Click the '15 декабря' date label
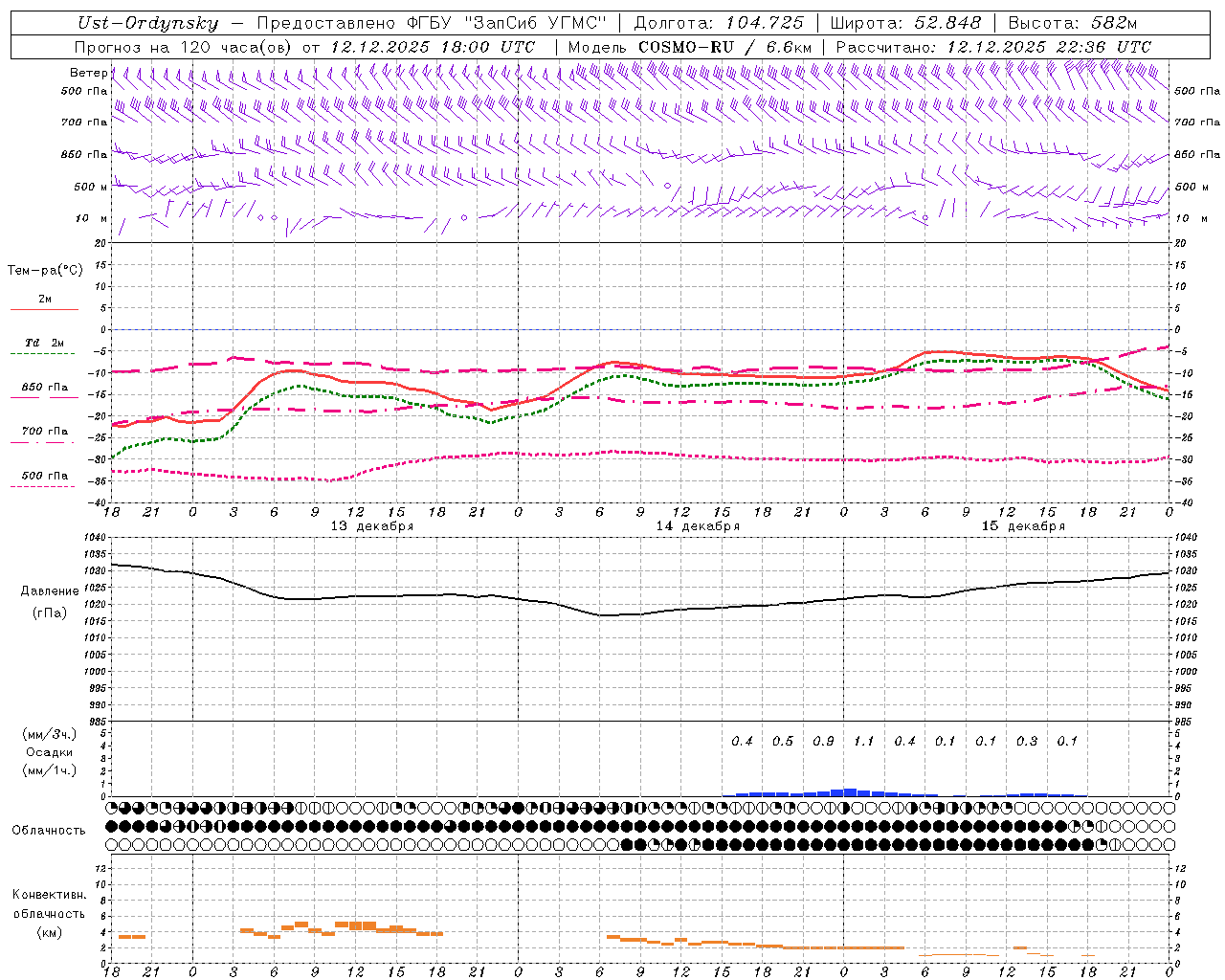The height and width of the screenshot is (980, 1225). [1023, 526]
